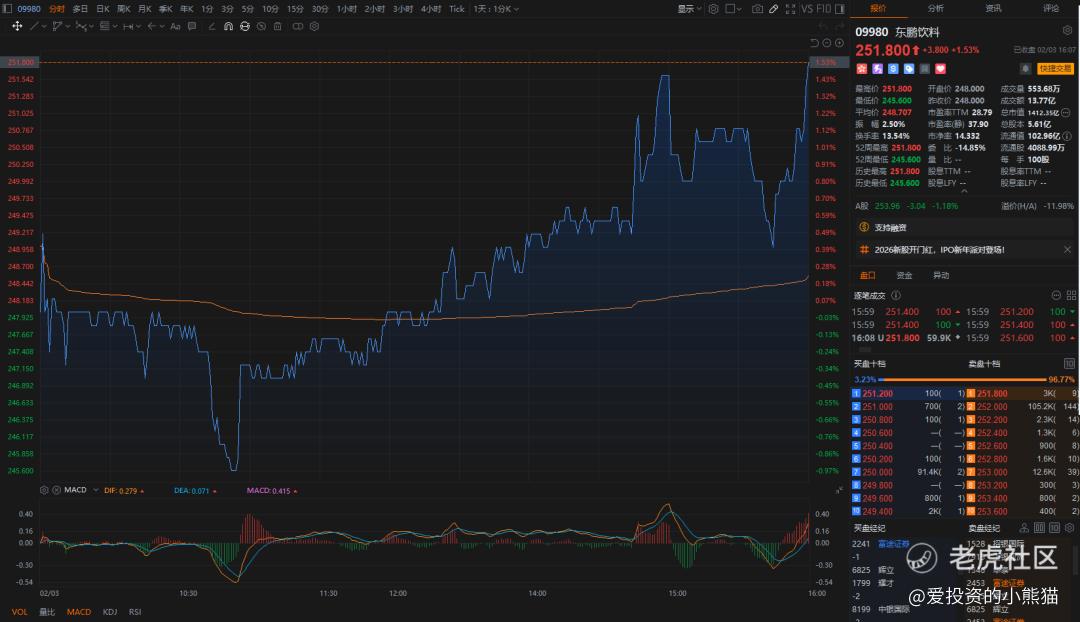Expand the 1天:1分K period dropdown

pyautogui.click(x=496, y=9)
